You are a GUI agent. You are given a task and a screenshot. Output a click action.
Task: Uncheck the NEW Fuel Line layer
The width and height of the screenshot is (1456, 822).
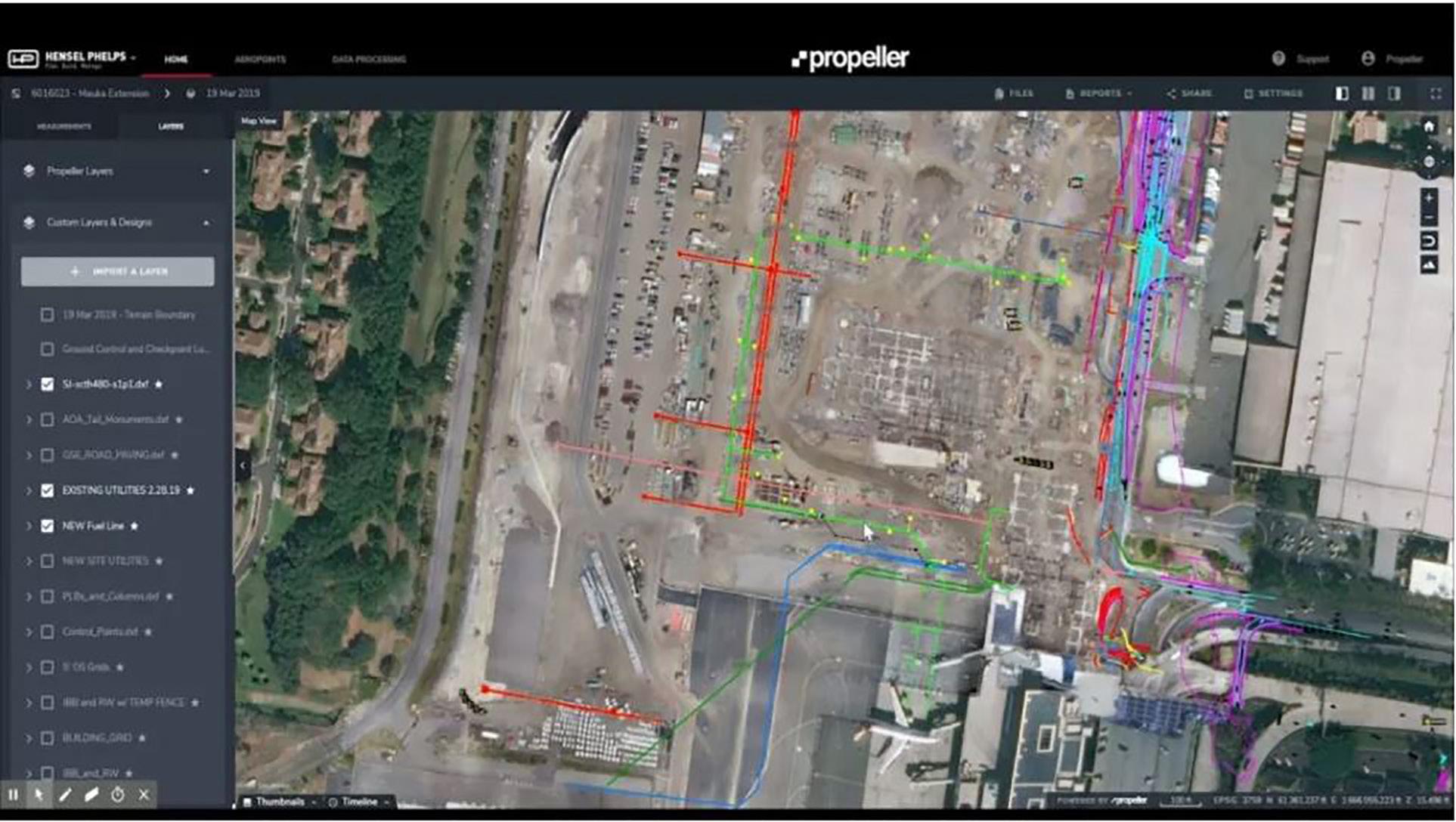(x=48, y=526)
